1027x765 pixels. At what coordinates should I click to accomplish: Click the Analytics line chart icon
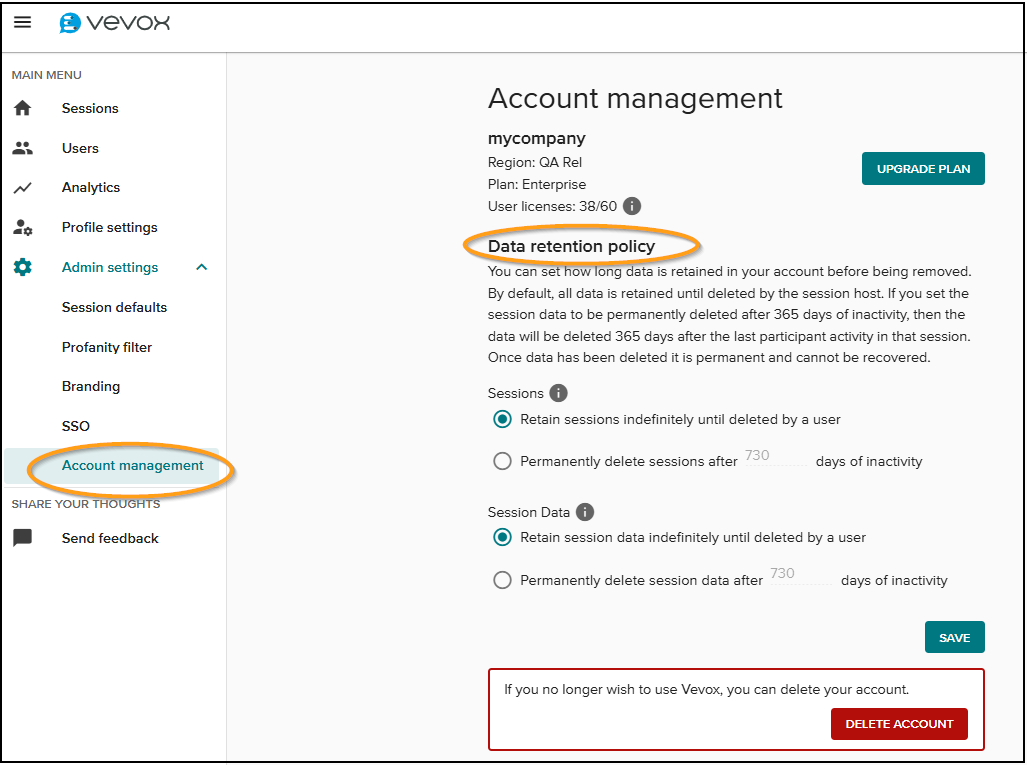[x=22, y=188]
